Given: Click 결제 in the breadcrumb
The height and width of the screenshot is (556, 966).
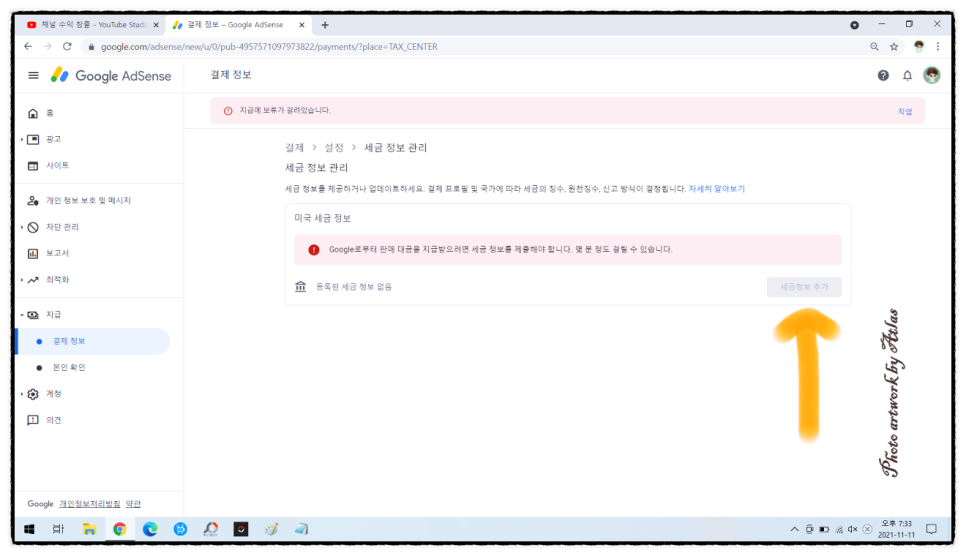Looking at the screenshot, I should 294,147.
